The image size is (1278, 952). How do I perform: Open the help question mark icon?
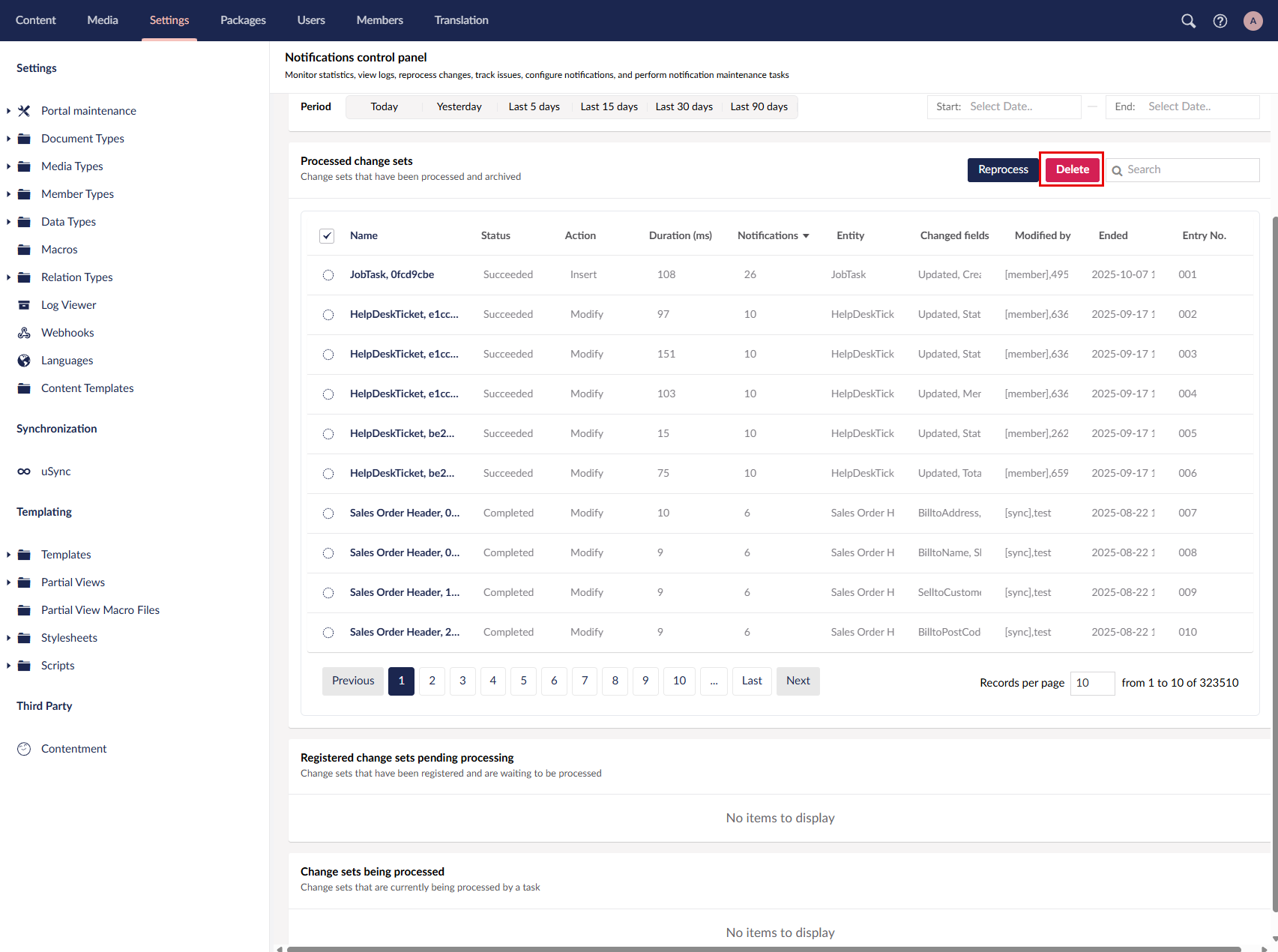point(1220,21)
